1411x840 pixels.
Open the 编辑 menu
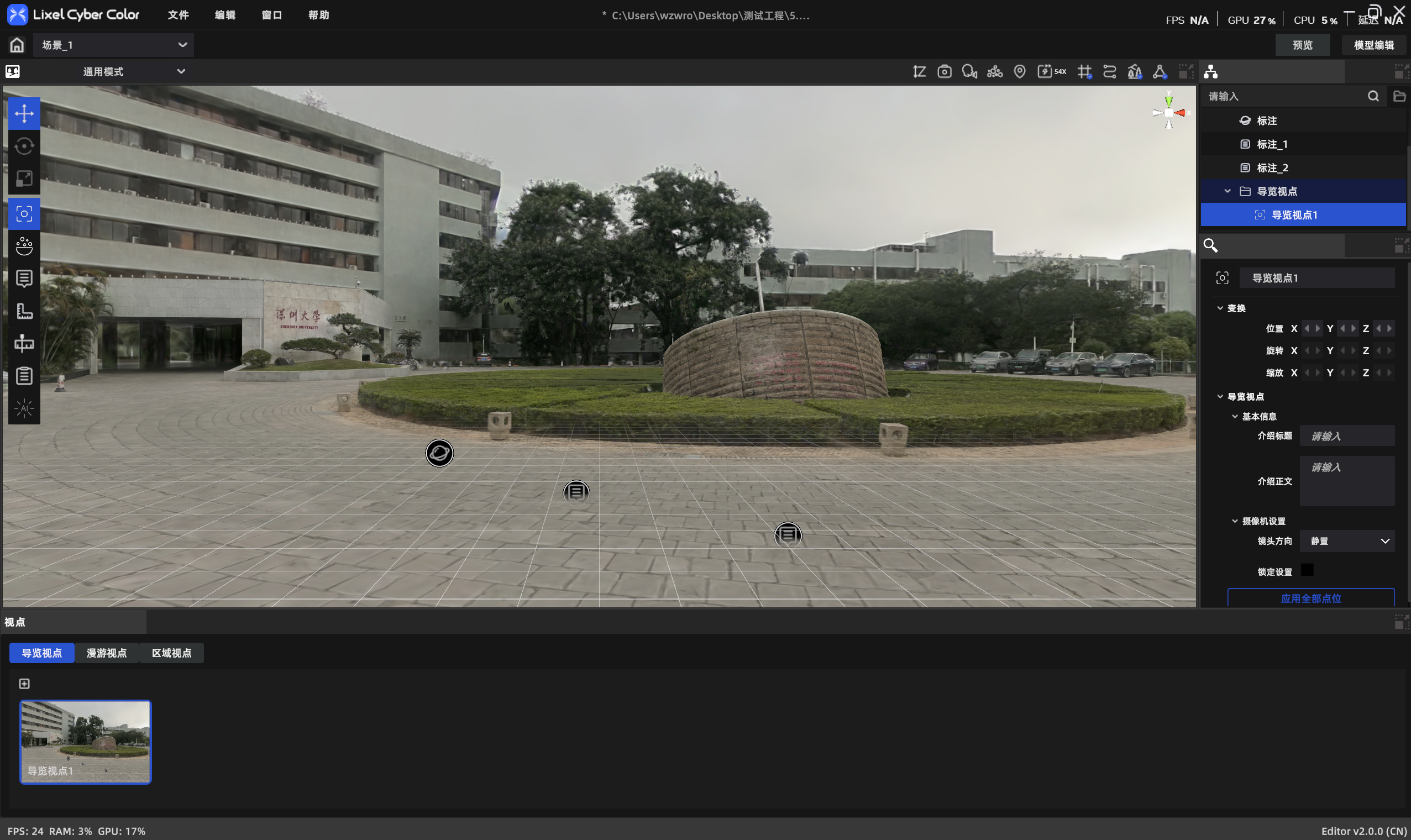pyautogui.click(x=225, y=15)
